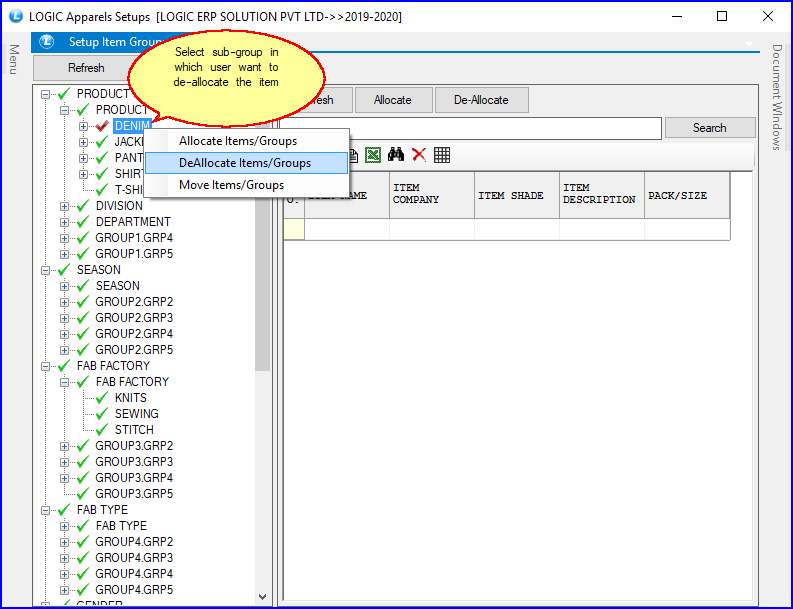Select the GROUP4.GRP5 tree label
The width and height of the screenshot is (793, 609).
[x=134, y=590]
